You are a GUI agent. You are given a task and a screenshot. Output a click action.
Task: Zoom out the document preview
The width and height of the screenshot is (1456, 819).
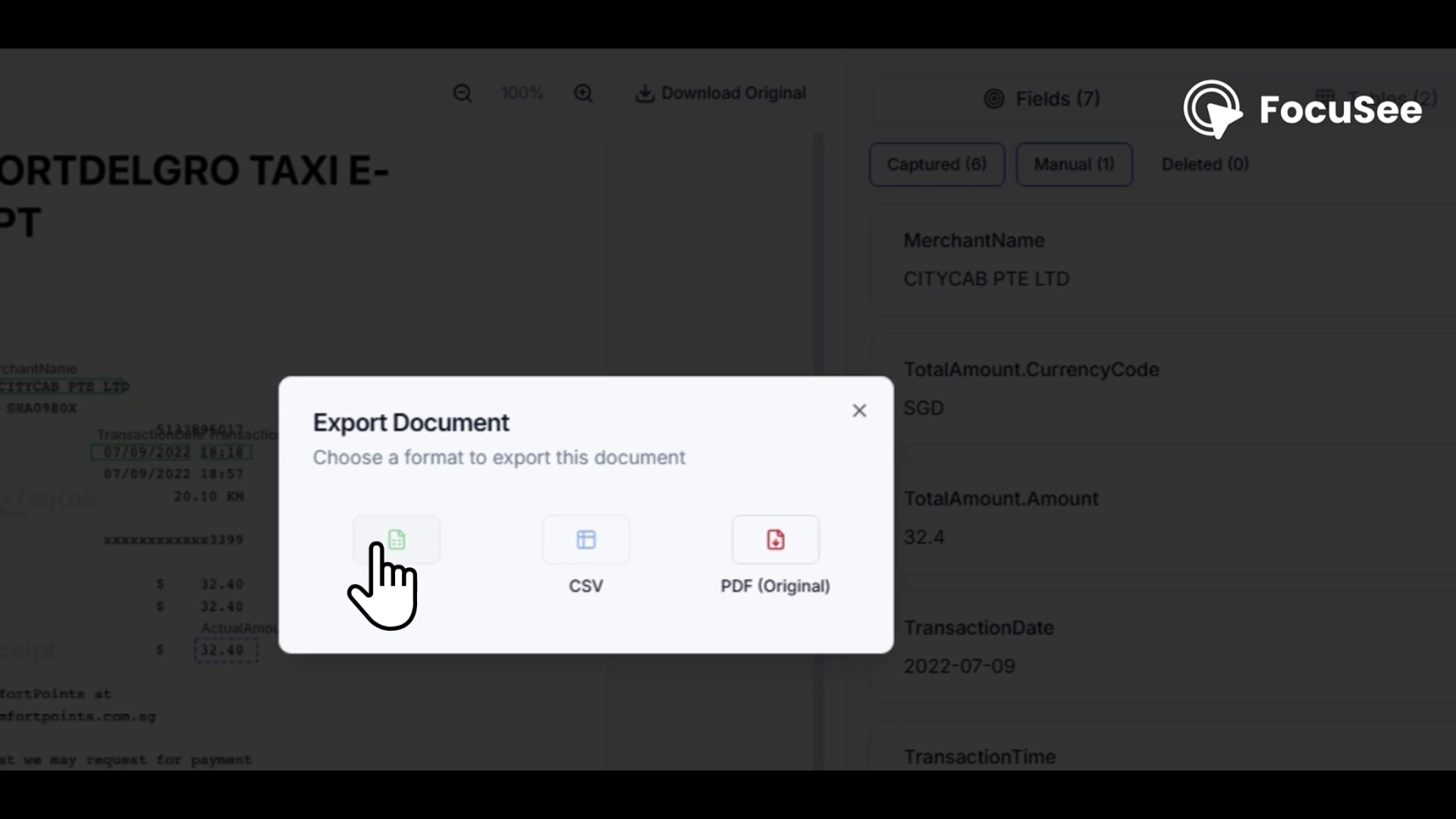463,93
